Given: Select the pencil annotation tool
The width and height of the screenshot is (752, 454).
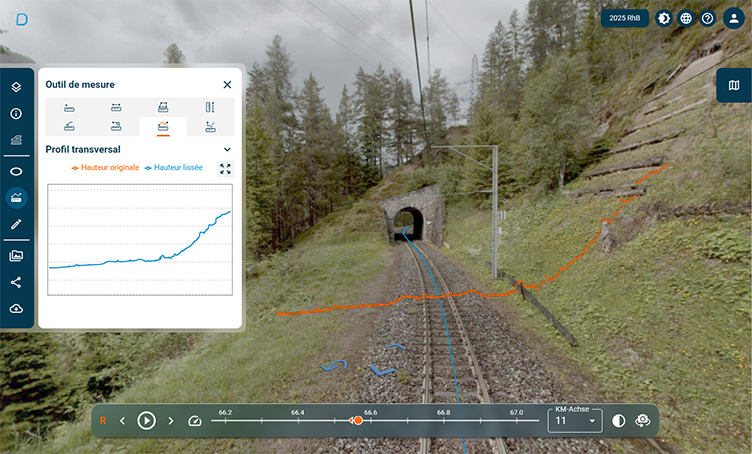Looking at the screenshot, I should click(x=16, y=224).
